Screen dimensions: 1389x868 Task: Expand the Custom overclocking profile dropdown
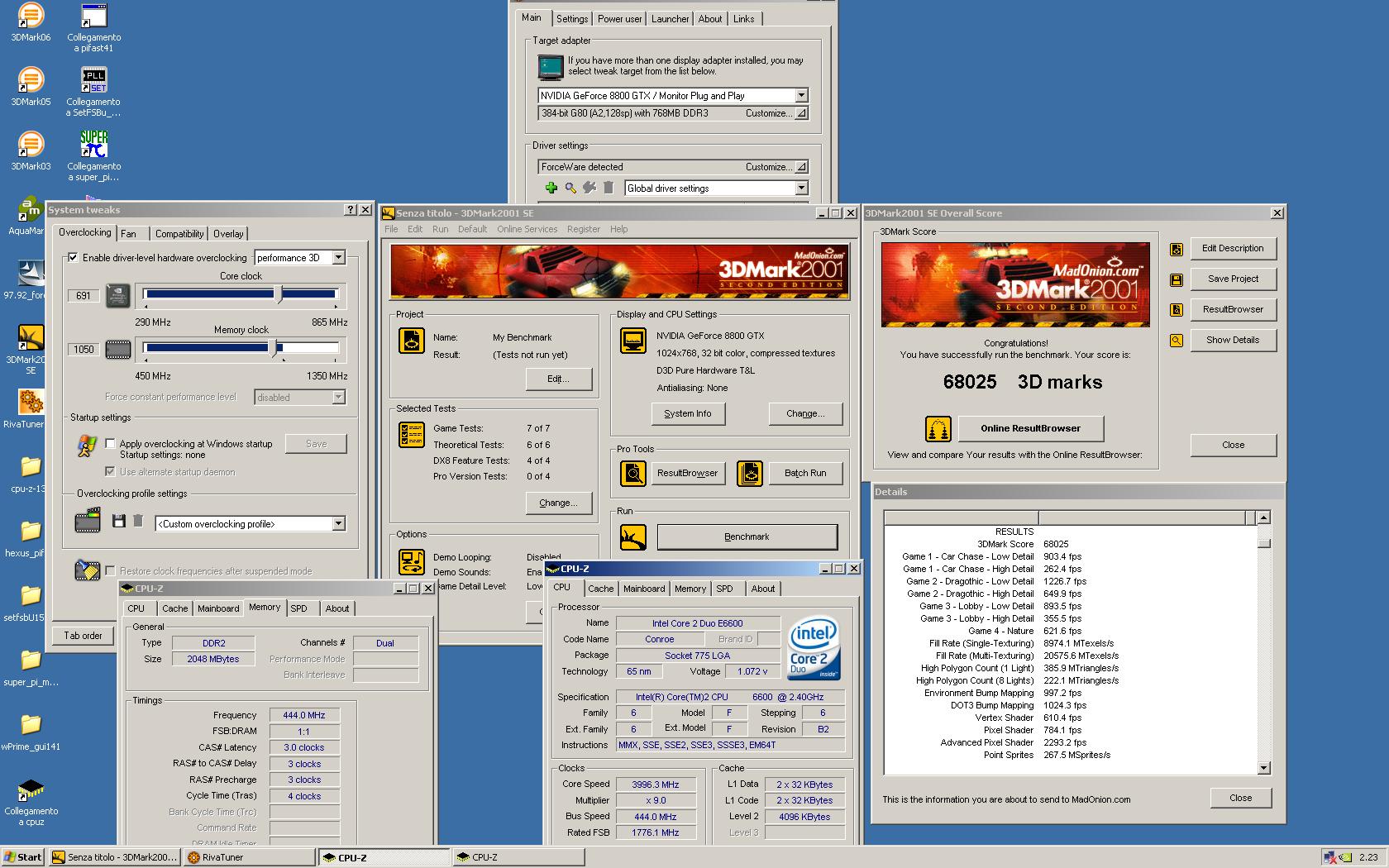pos(339,523)
